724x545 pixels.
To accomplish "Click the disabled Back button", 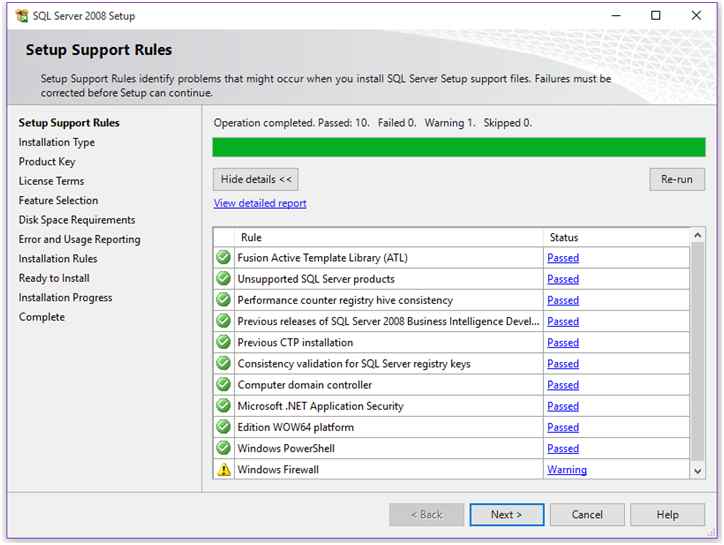I will tap(427, 515).
